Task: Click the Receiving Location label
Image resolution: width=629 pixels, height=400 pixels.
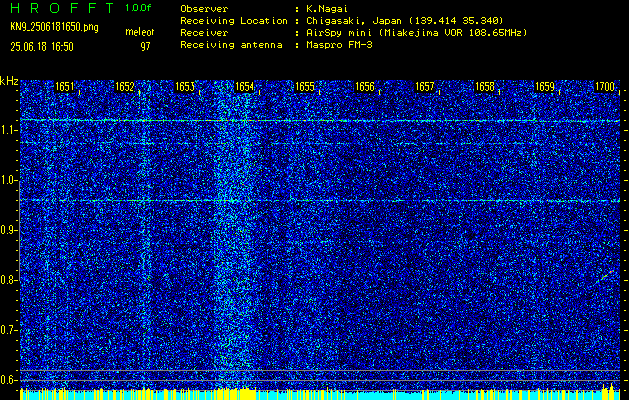Action: click(x=234, y=21)
